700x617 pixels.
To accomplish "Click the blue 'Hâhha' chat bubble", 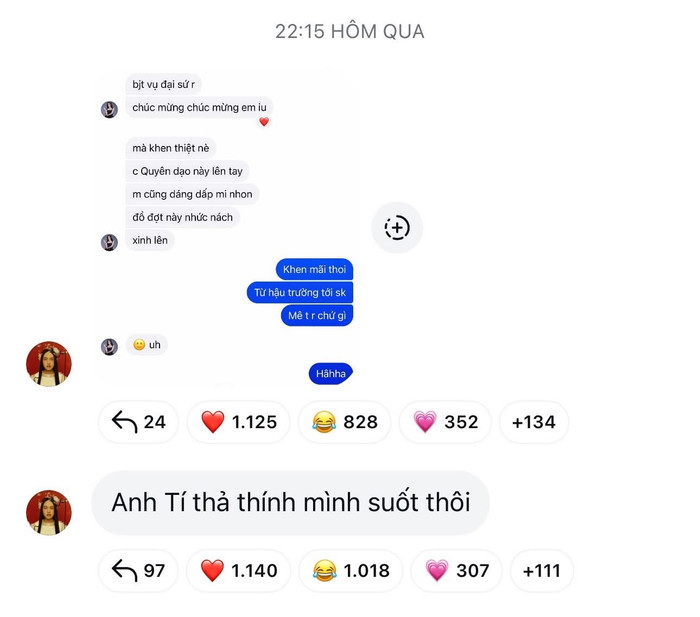I will click(x=331, y=374).
